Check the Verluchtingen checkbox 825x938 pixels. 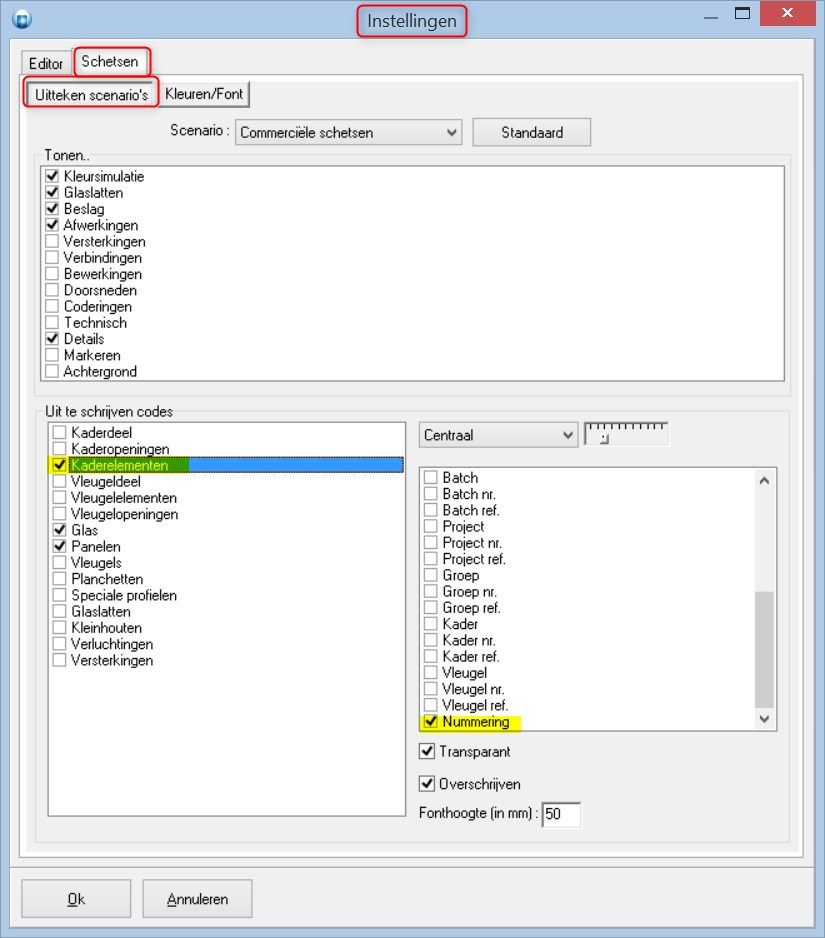tap(59, 644)
